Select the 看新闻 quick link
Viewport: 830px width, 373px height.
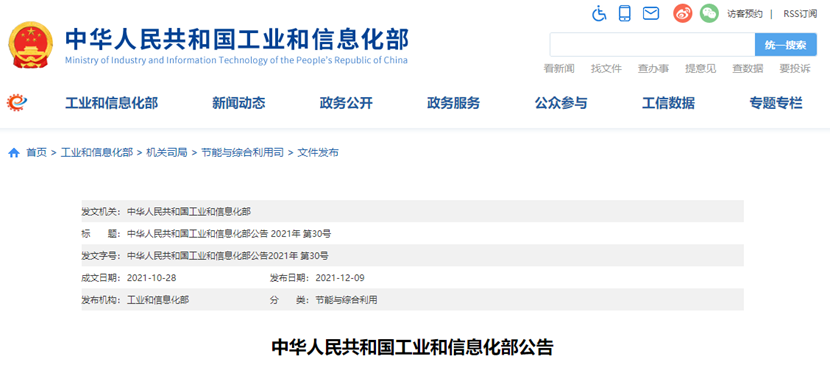coord(559,68)
